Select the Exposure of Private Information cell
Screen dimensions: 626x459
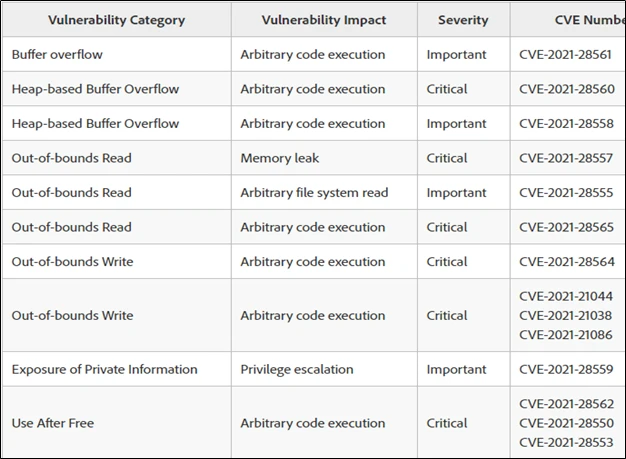click(x=105, y=369)
